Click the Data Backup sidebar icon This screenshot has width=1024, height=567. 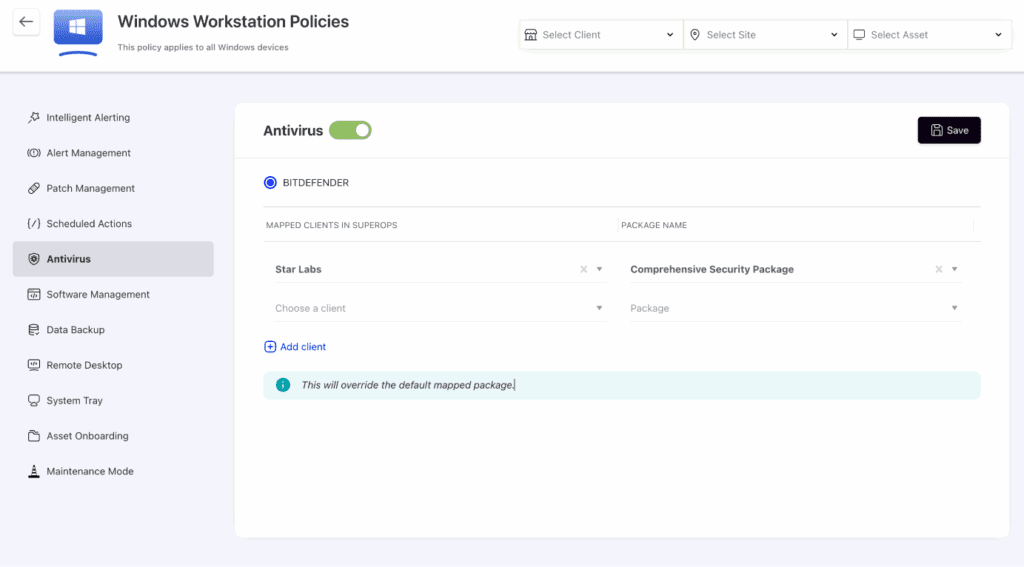point(34,330)
